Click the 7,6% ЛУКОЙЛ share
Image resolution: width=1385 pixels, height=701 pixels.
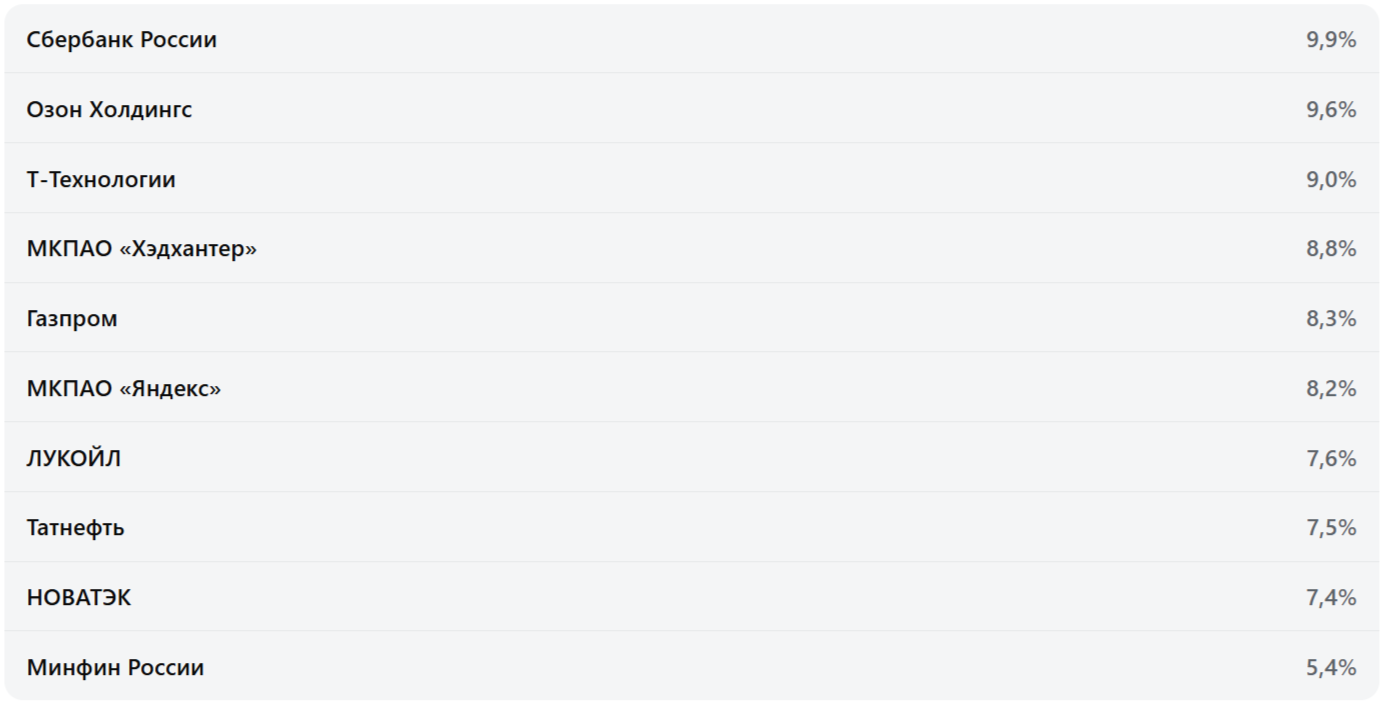[x=1331, y=459]
